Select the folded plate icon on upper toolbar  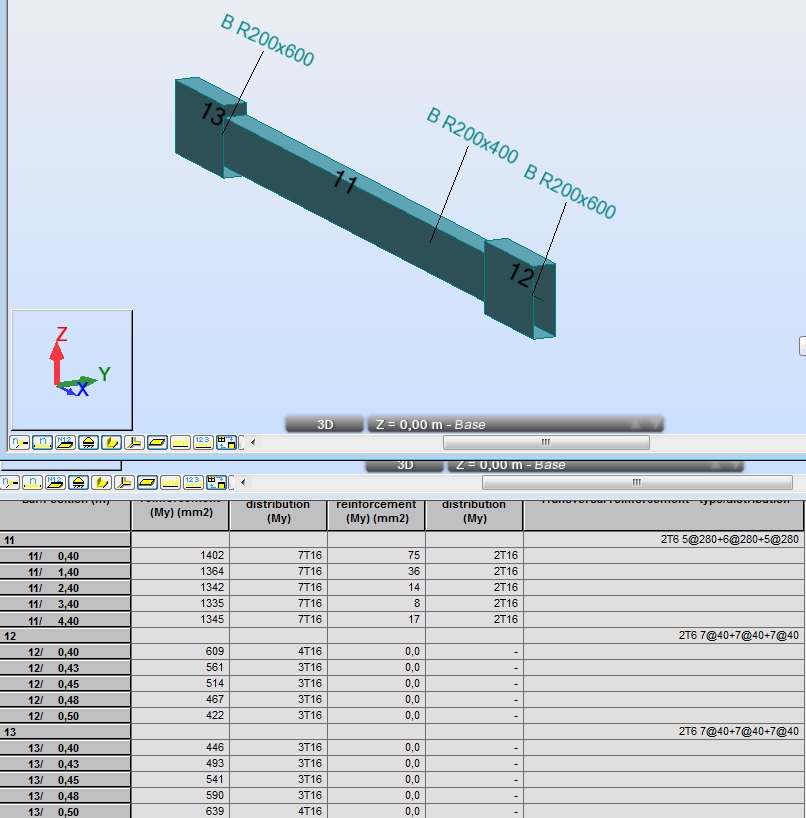(110, 441)
